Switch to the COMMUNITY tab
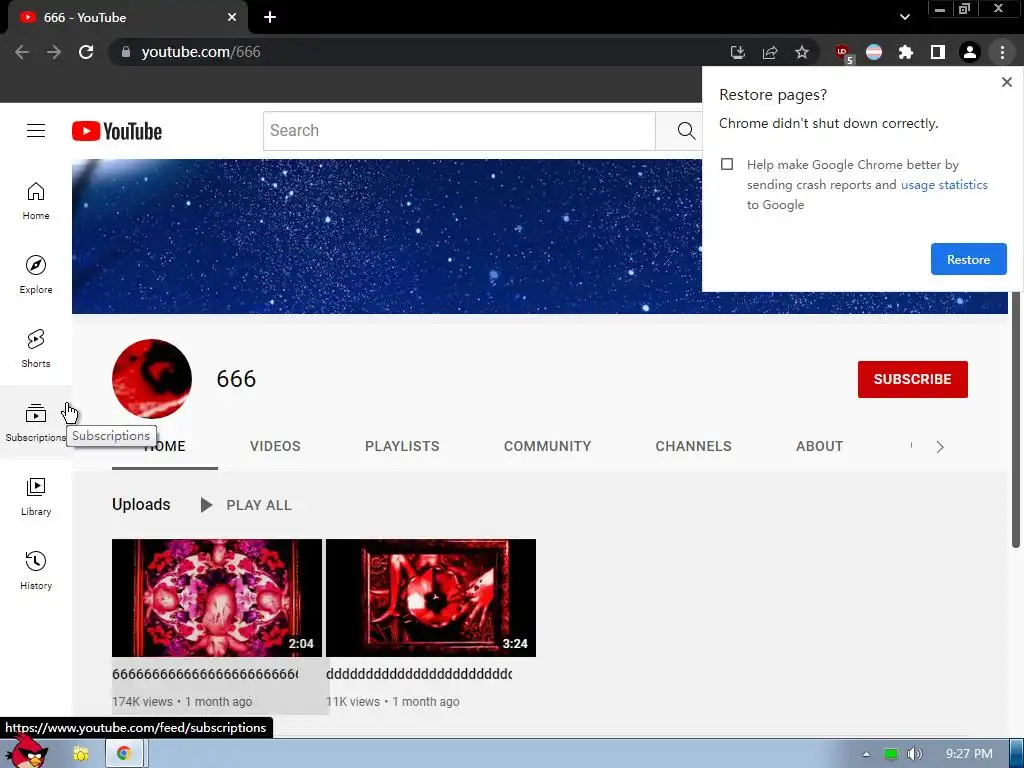 [x=547, y=446]
